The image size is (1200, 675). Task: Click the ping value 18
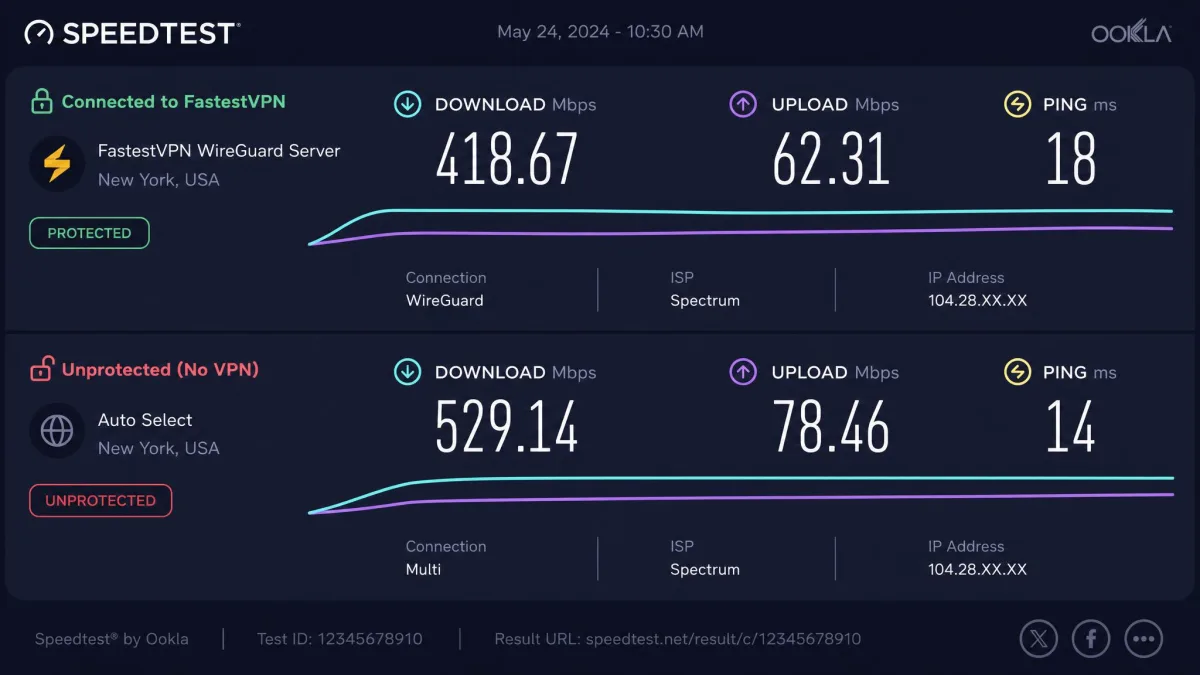click(x=1071, y=160)
